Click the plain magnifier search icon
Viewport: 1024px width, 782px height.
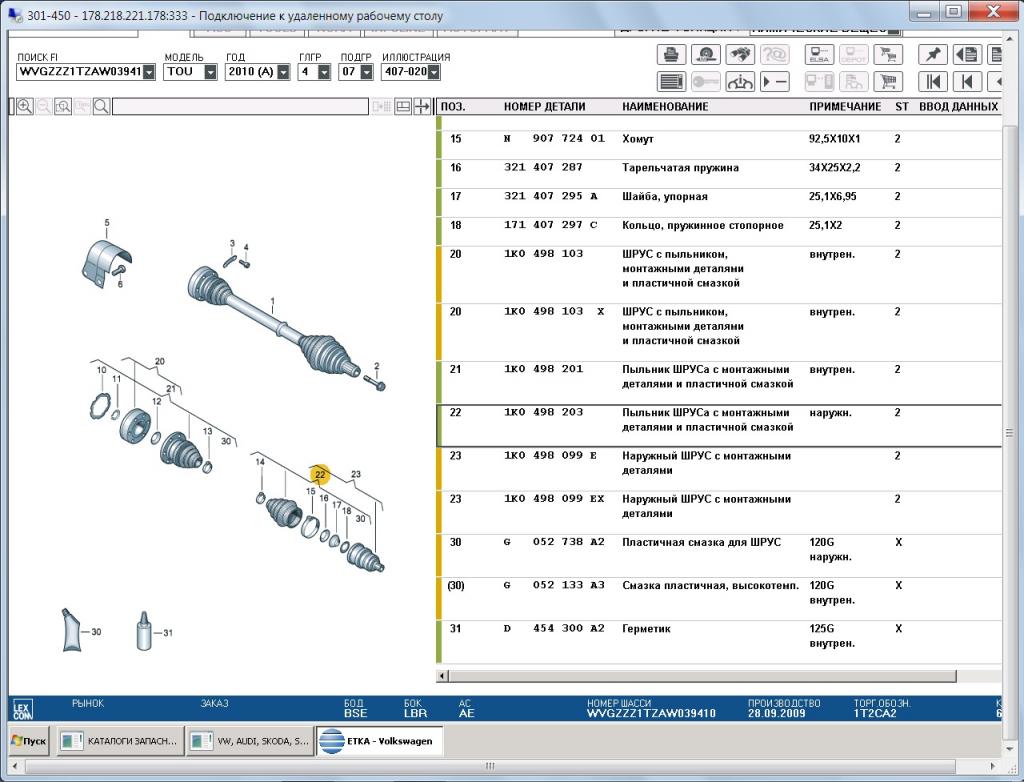(x=101, y=106)
